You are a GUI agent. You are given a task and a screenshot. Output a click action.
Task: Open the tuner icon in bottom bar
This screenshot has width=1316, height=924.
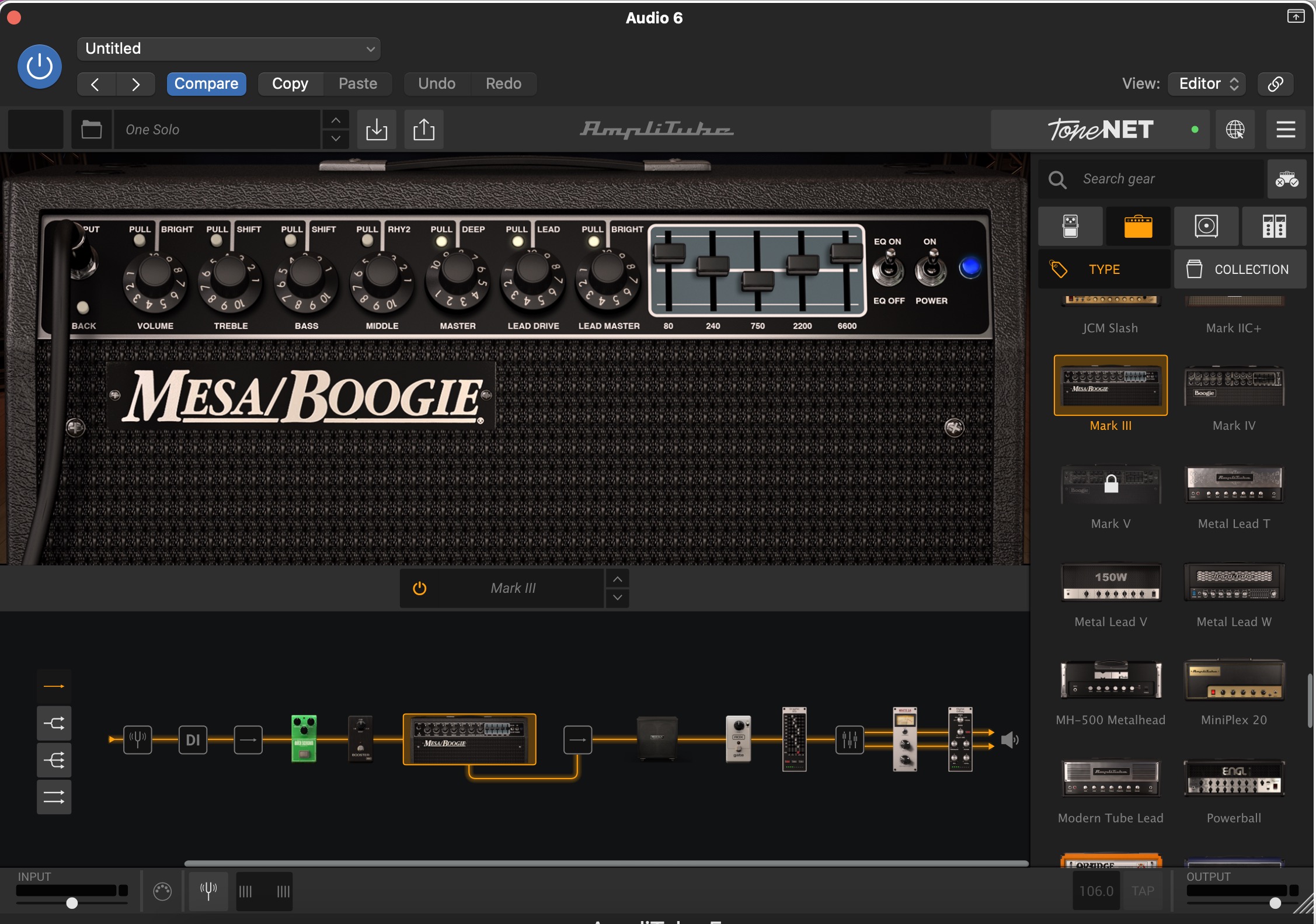[x=208, y=891]
